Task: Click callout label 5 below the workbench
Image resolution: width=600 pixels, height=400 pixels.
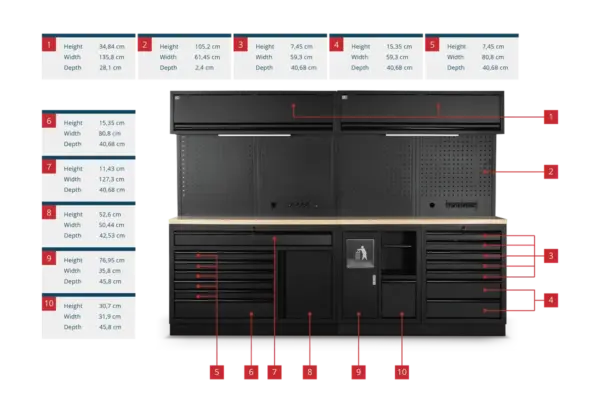Action: click(217, 372)
